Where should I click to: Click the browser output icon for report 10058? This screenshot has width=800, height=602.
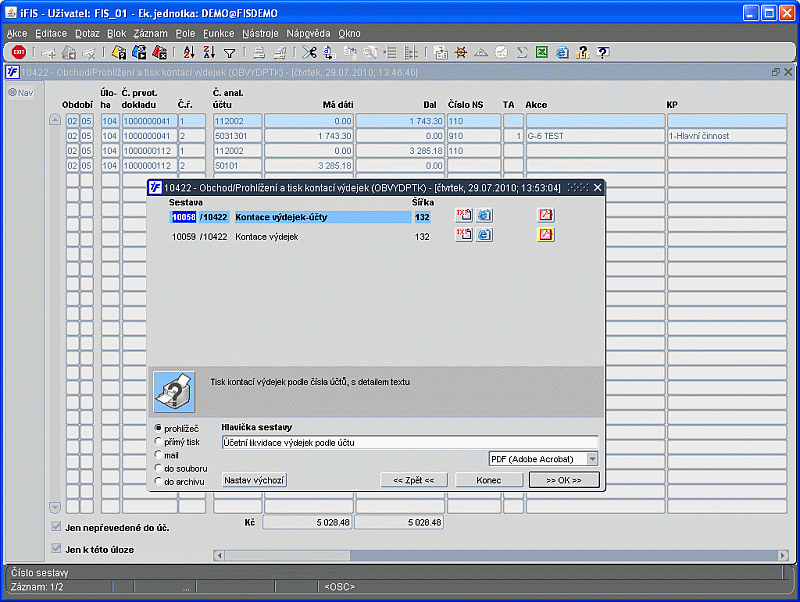coord(484,215)
